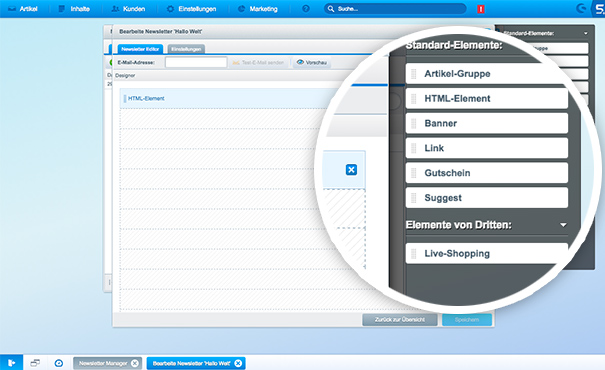The height and width of the screenshot is (370, 605).
Task: Click drag handle of Link element
Action: pos(414,148)
